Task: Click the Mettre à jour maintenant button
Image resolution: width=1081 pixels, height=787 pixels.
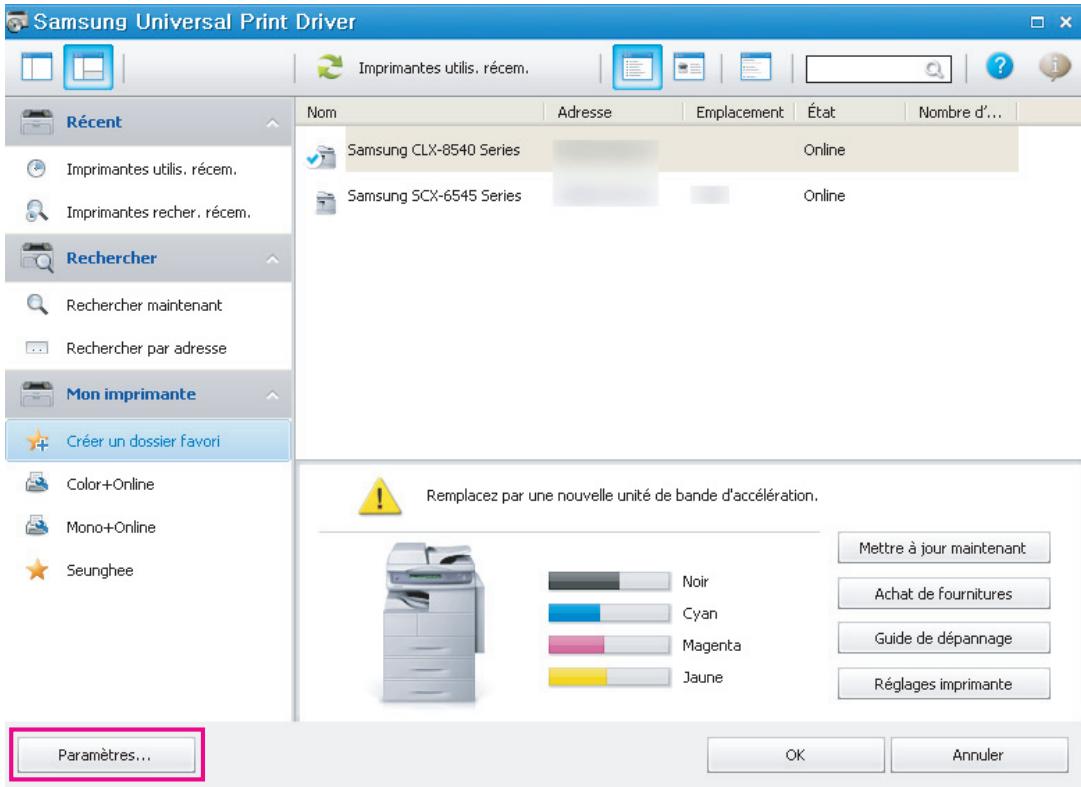Action: coord(943,548)
